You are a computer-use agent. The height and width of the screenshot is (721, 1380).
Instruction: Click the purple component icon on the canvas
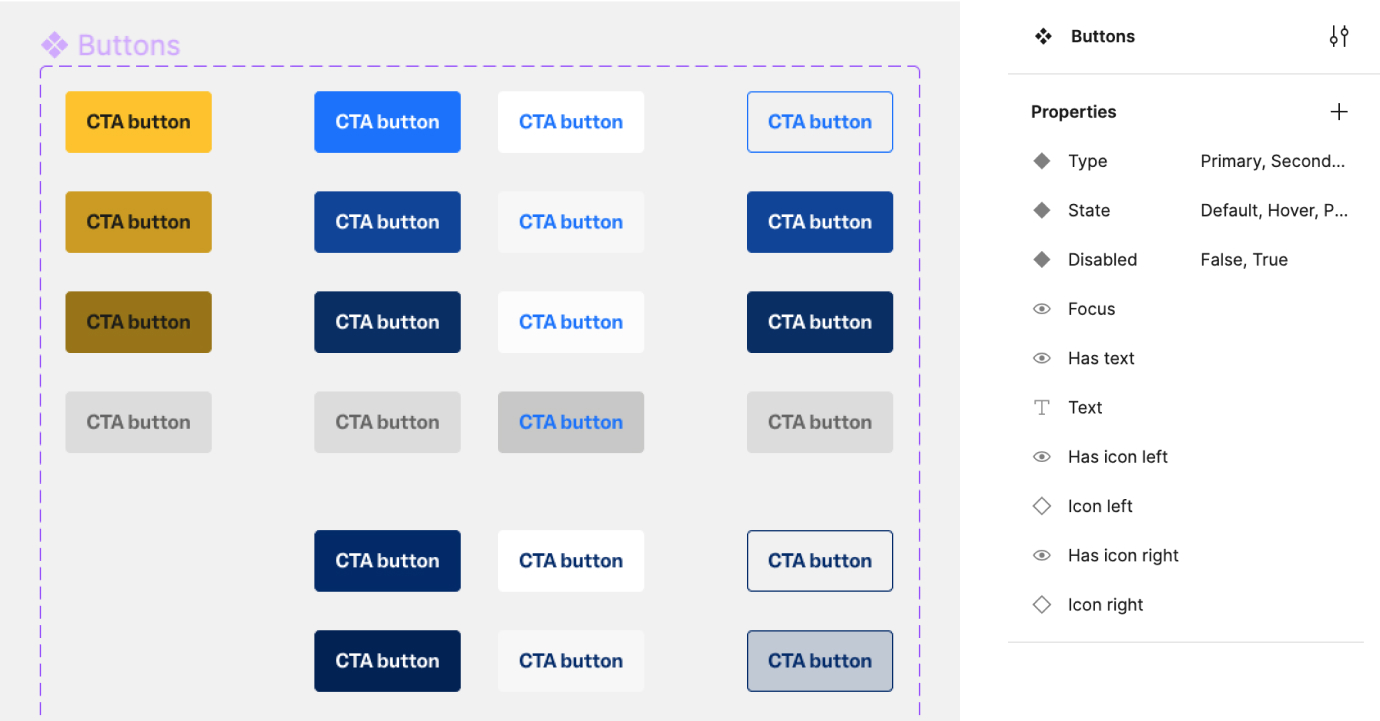coord(54,45)
